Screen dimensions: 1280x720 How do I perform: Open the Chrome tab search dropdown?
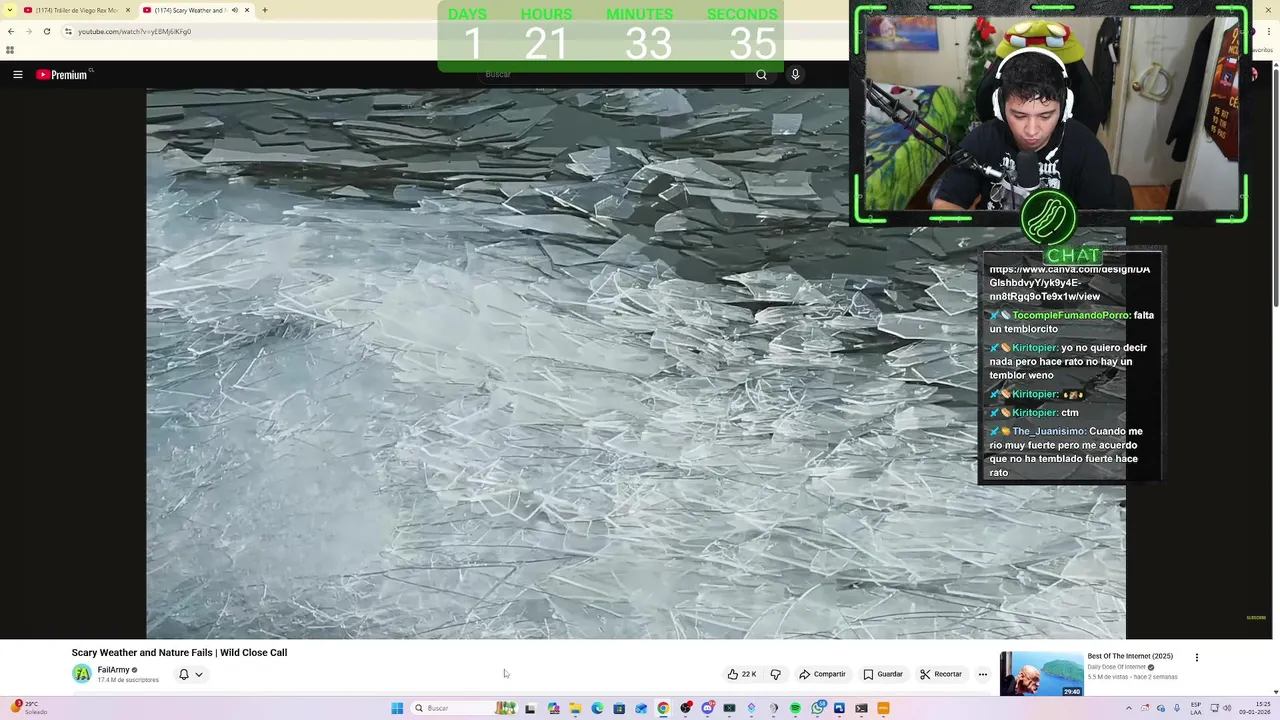pyautogui.click(x=10, y=10)
